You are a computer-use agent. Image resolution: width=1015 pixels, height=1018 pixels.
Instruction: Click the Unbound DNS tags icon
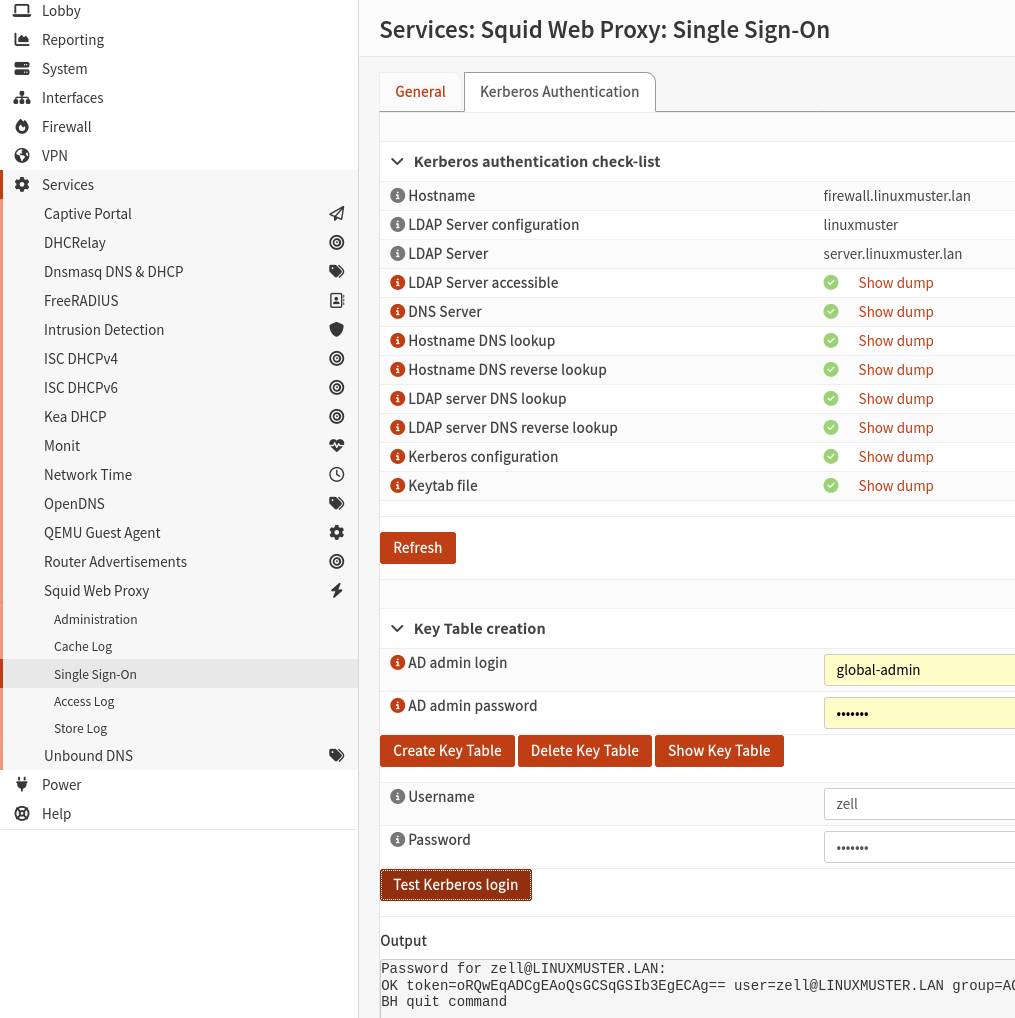click(337, 756)
